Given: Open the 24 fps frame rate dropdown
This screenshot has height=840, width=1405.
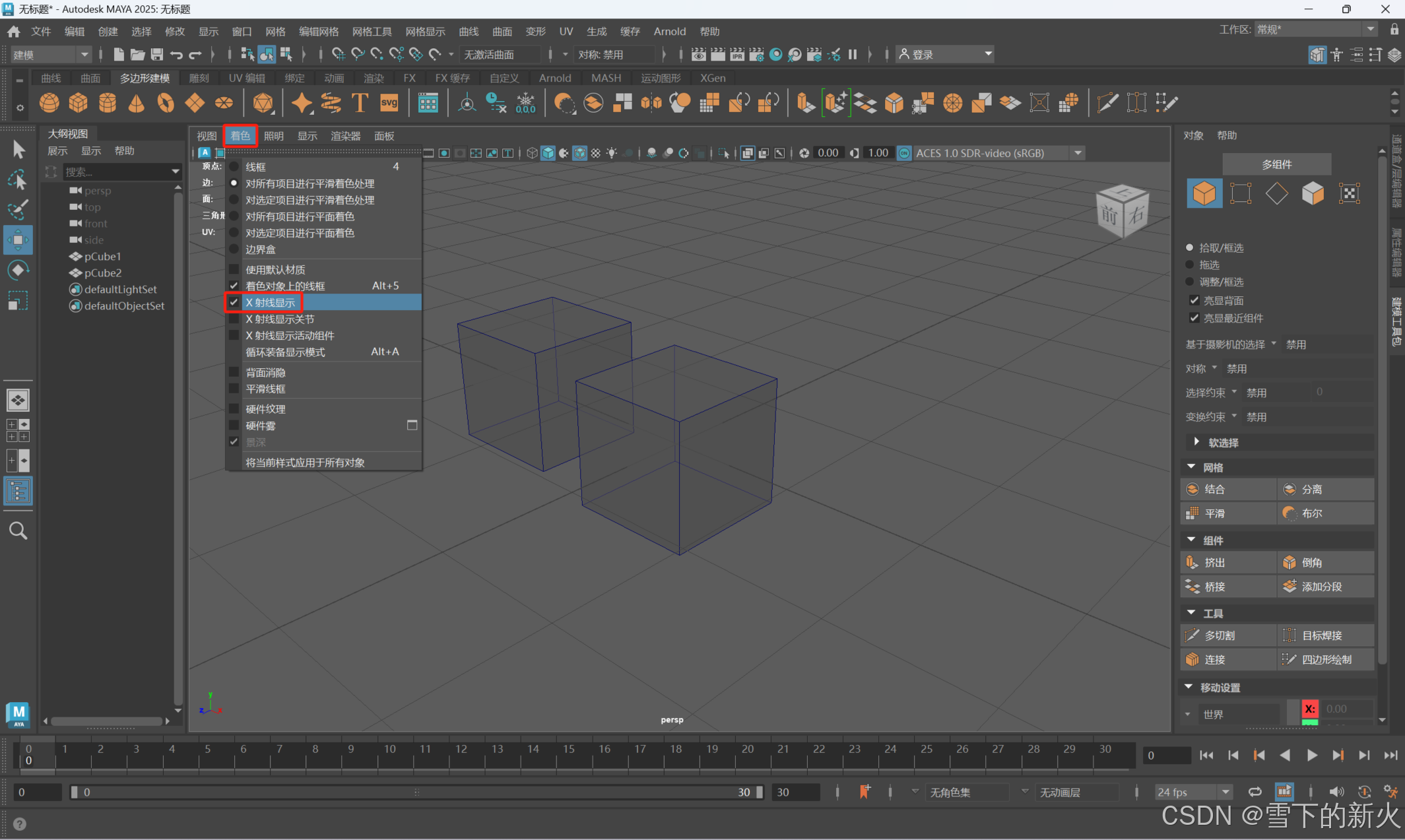Looking at the screenshot, I should click(x=1193, y=792).
